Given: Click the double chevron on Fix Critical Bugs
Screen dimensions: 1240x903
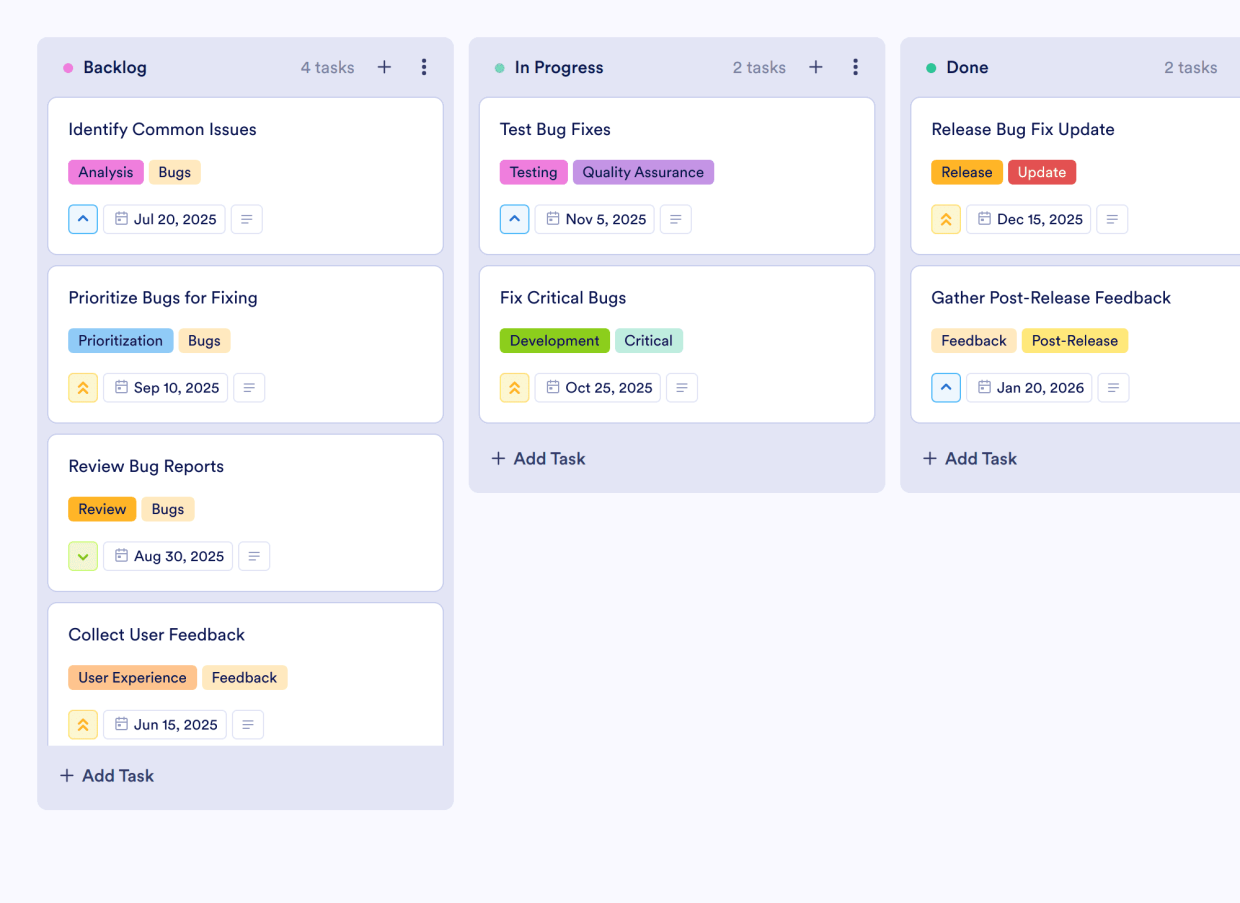Looking at the screenshot, I should (x=514, y=387).
